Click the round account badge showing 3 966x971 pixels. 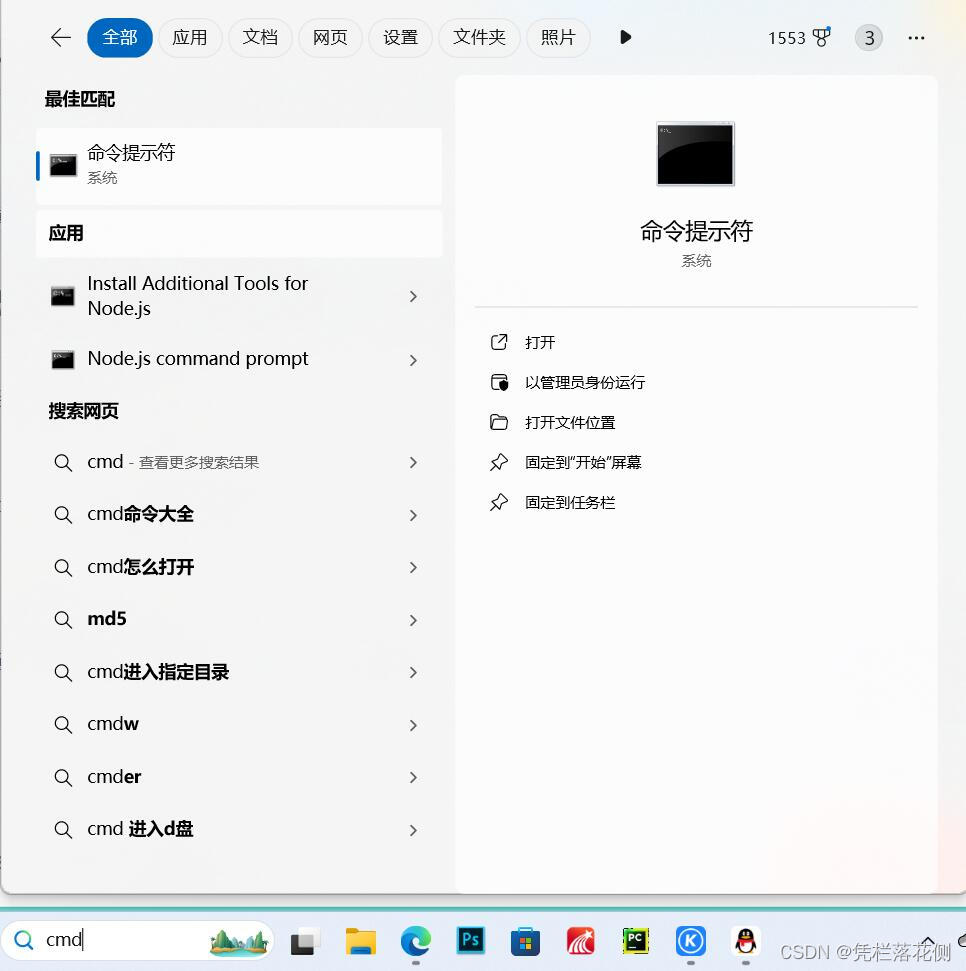[x=869, y=38]
